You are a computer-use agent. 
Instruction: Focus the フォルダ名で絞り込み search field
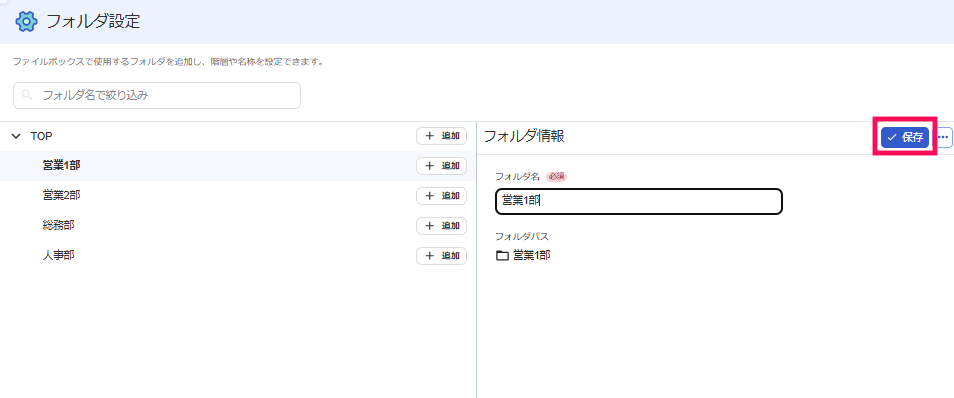pyautogui.click(x=157, y=96)
